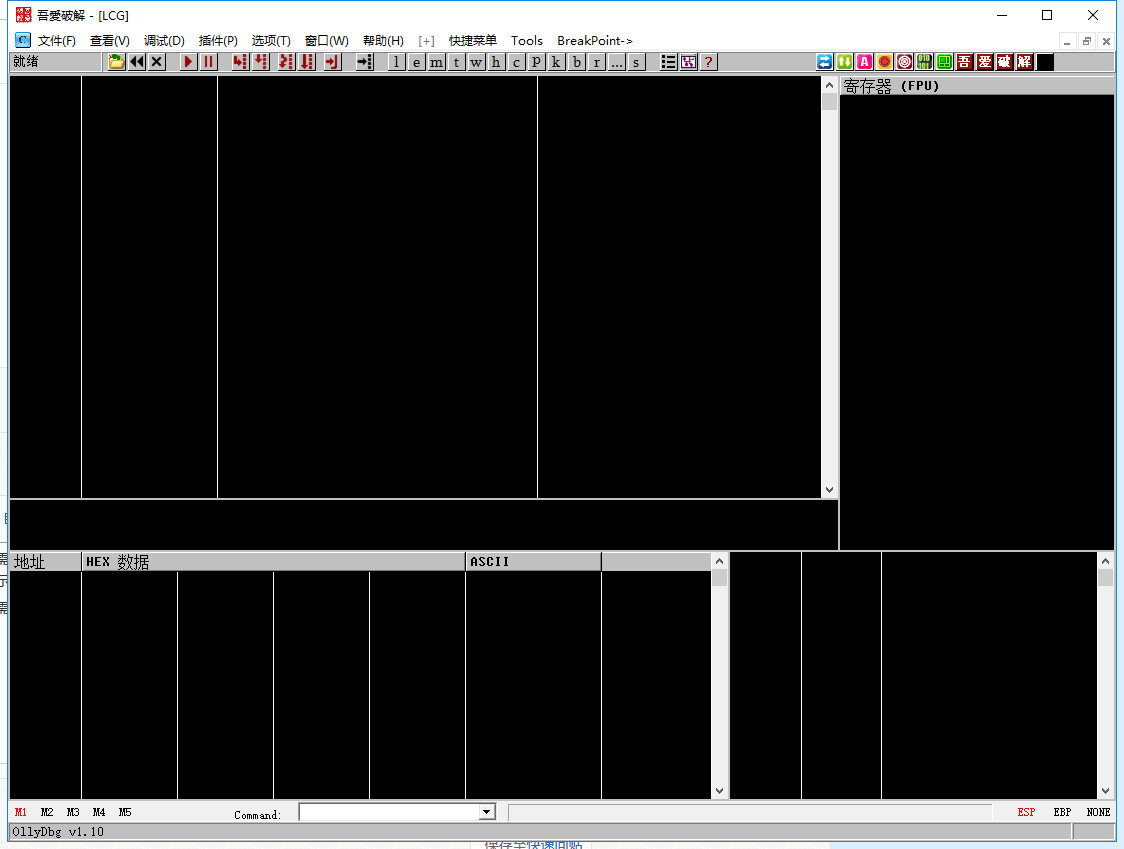The image size is (1124, 849).
Task: Click the Pause execution icon
Action: [x=208, y=62]
